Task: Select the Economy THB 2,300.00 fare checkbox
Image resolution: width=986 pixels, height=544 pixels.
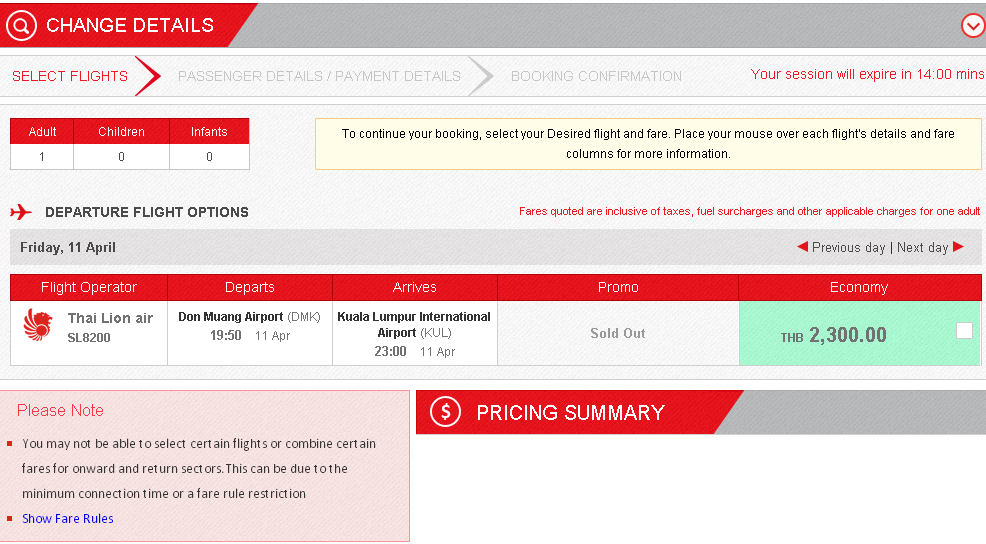Action: (964, 331)
